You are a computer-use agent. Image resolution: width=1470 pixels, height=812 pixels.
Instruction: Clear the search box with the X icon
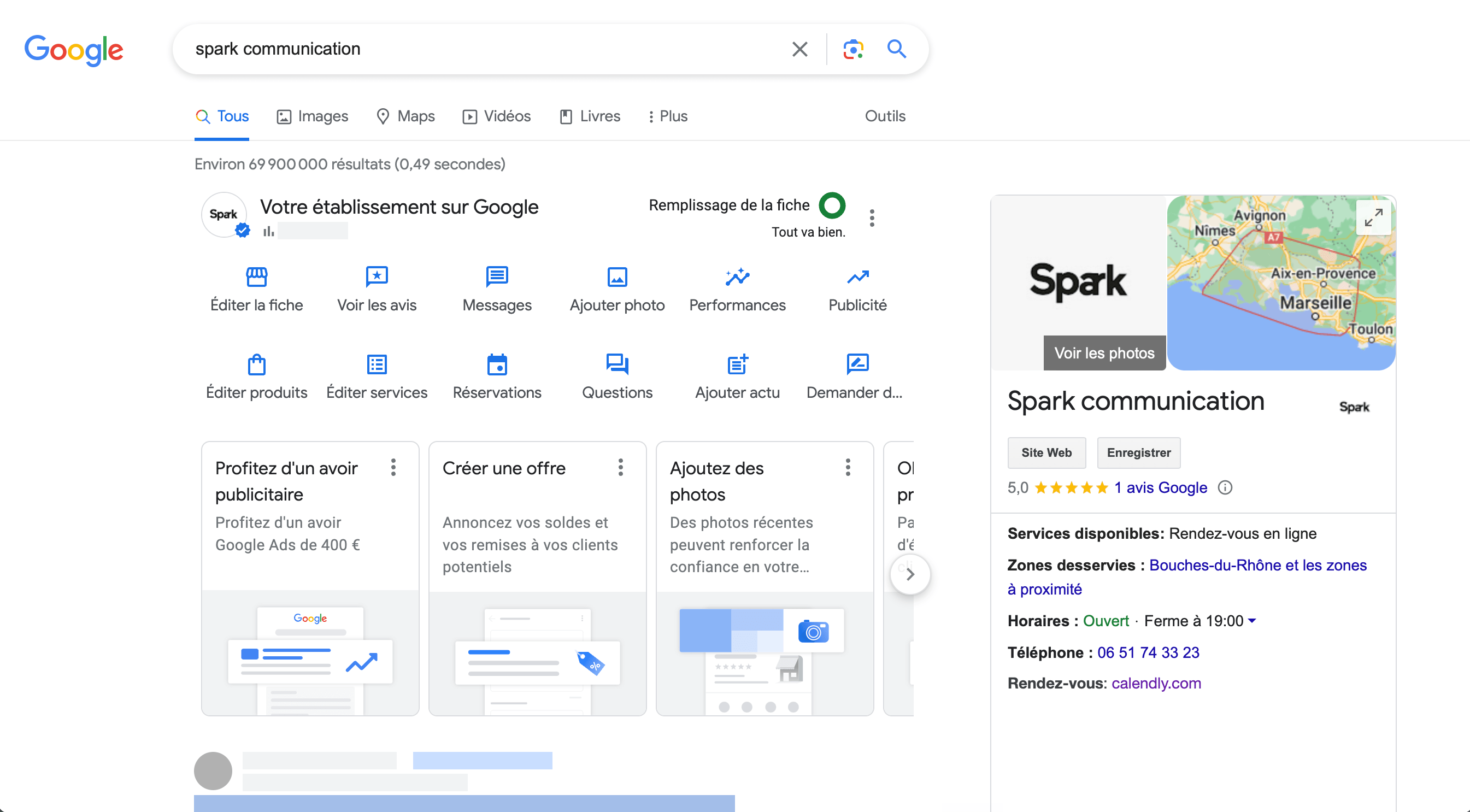[799, 49]
